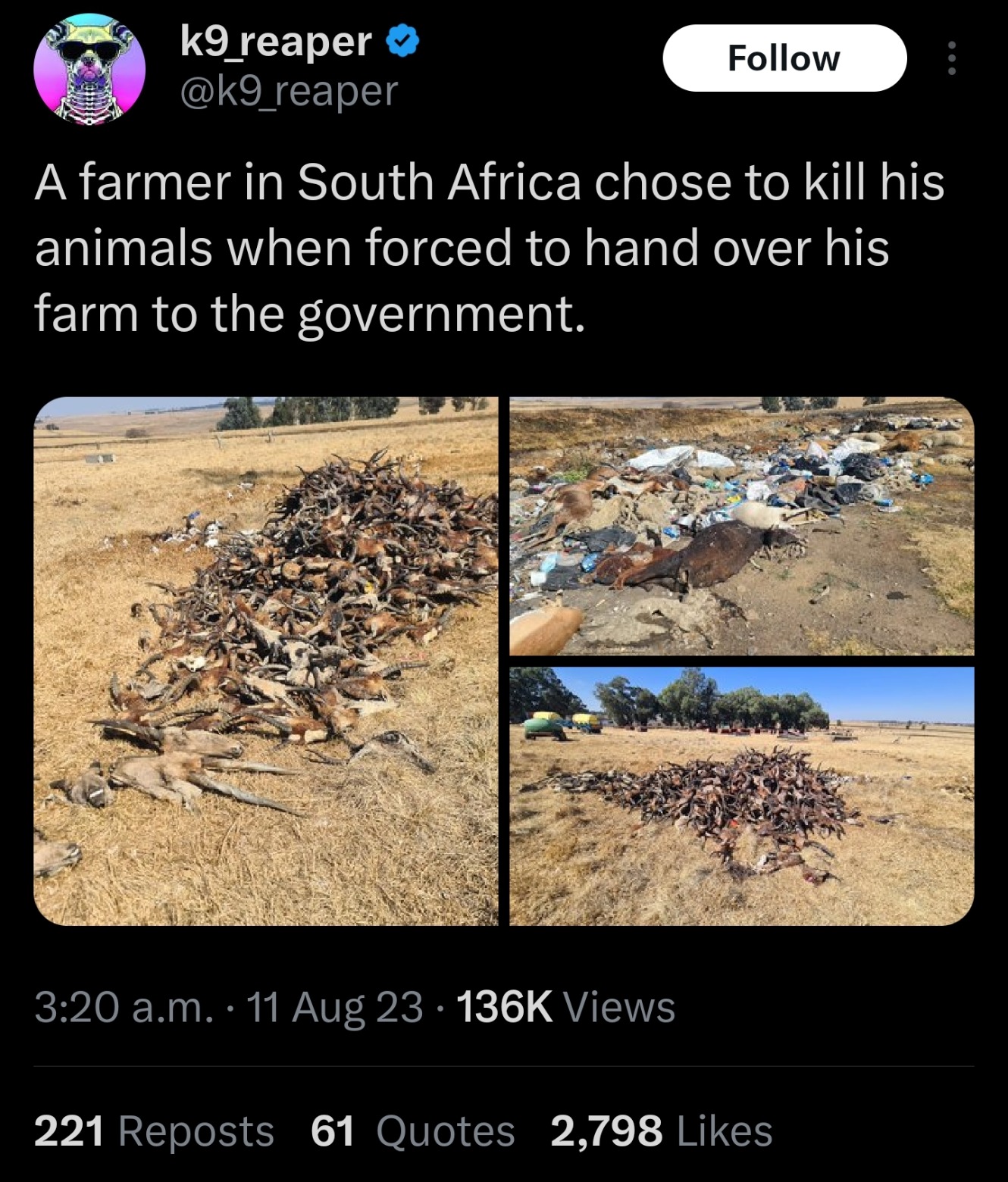Open the Quotes list label

[446, 1131]
